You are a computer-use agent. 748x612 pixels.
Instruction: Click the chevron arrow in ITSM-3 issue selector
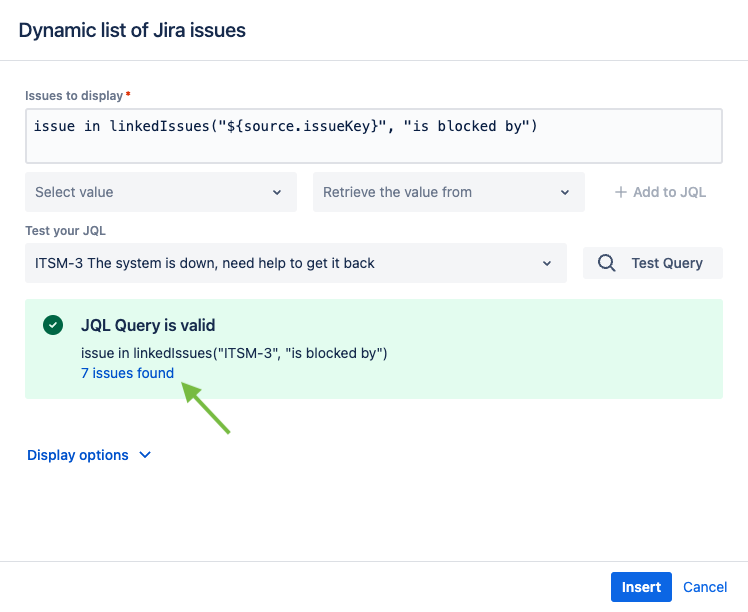pyautogui.click(x=547, y=263)
